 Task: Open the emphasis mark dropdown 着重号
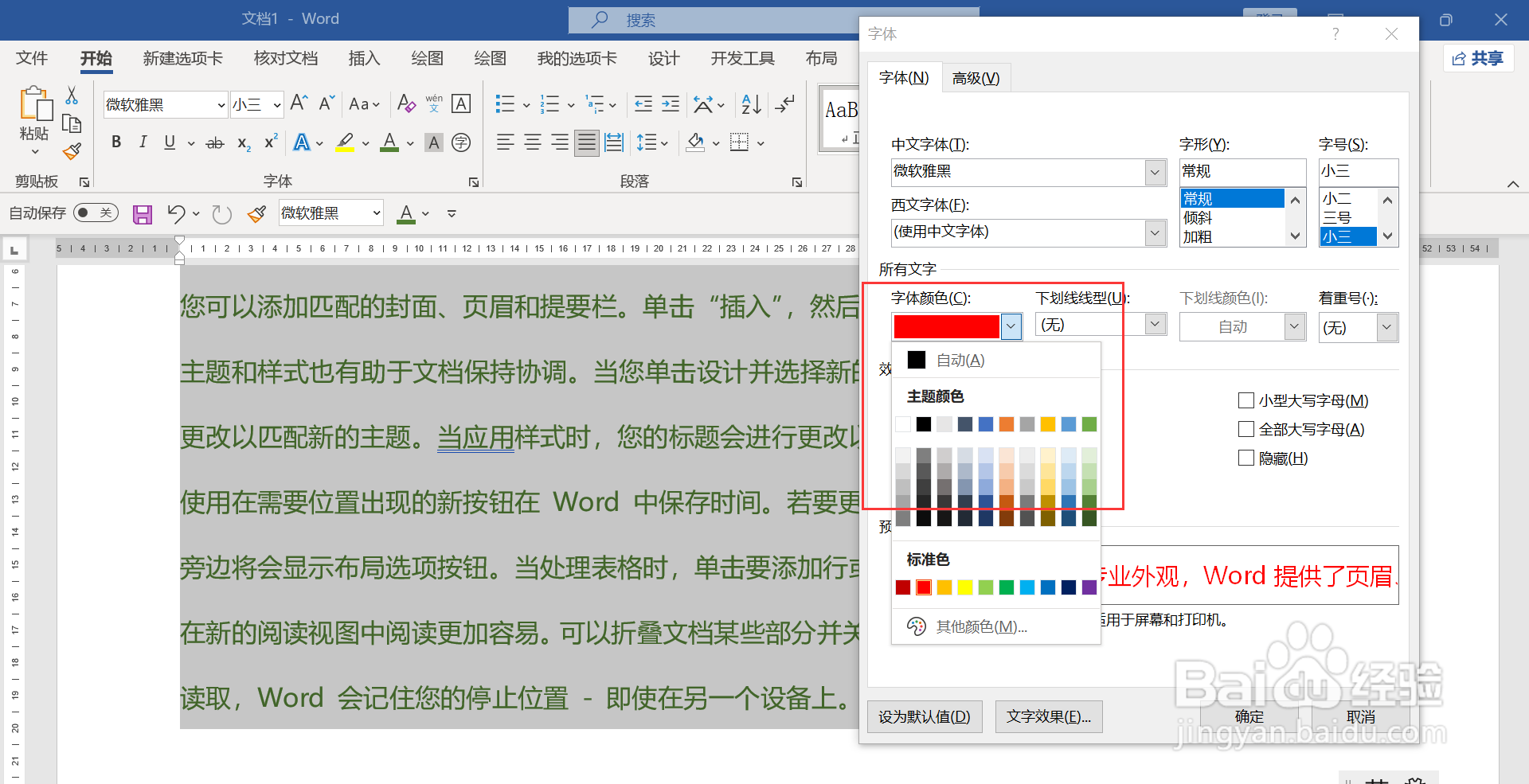(x=1386, y=327)
